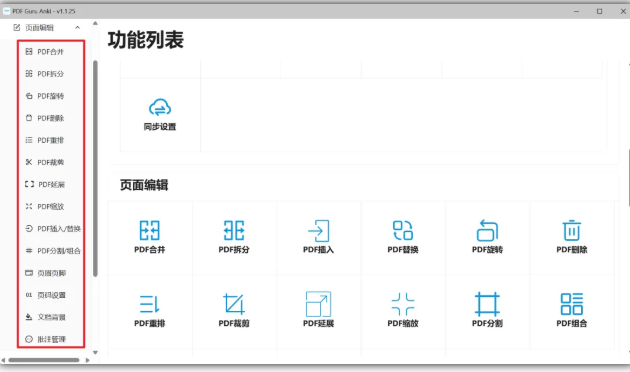Launch the PDF裁剪 crop card

(234, 311)
